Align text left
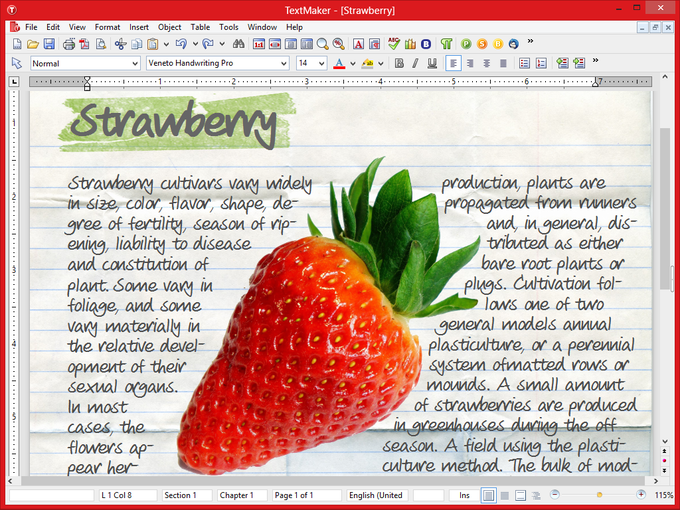 (x=453, y=63)
